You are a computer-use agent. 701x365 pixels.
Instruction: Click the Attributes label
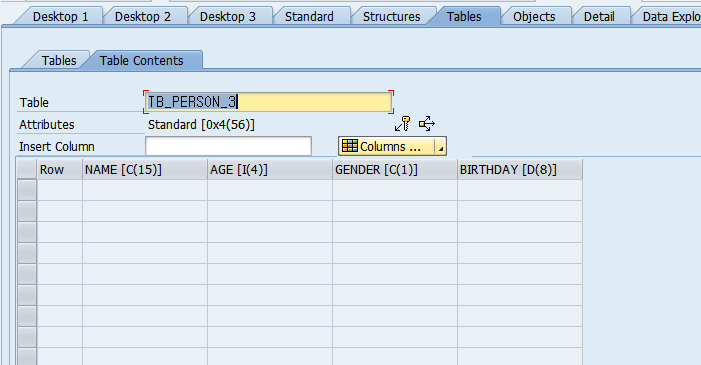(46, 124)
